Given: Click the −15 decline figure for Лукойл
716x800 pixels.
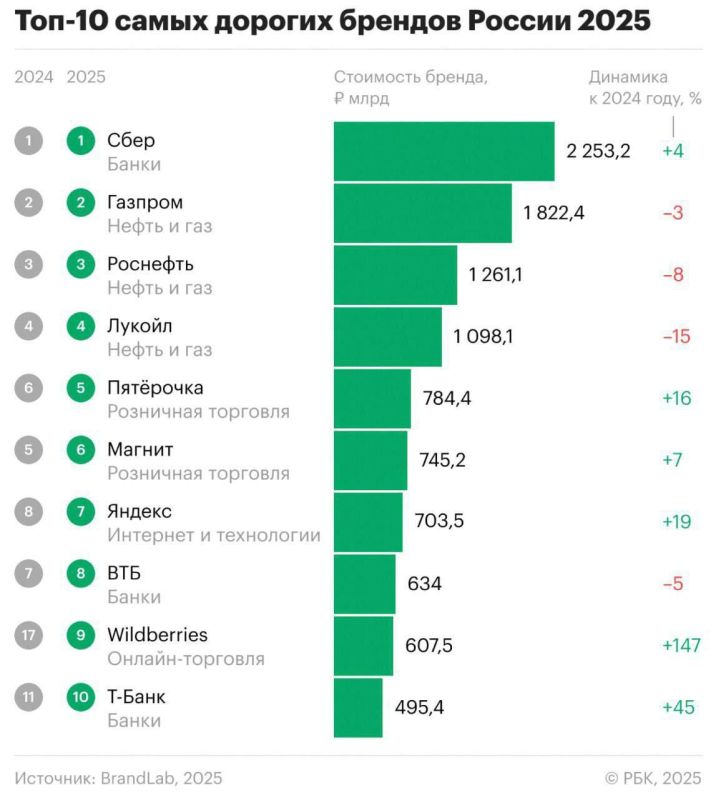Looking at the screenshot, I should coord(676,337).
